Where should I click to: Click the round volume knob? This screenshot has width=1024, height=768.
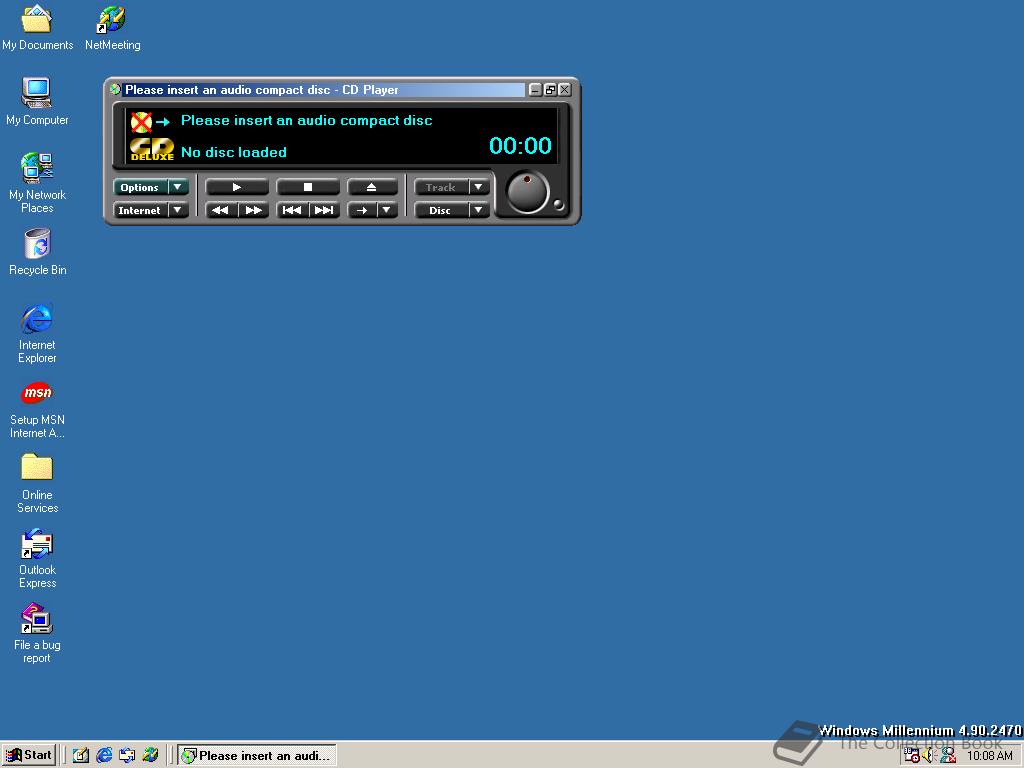pyautogui.click(x=527, y=193)
